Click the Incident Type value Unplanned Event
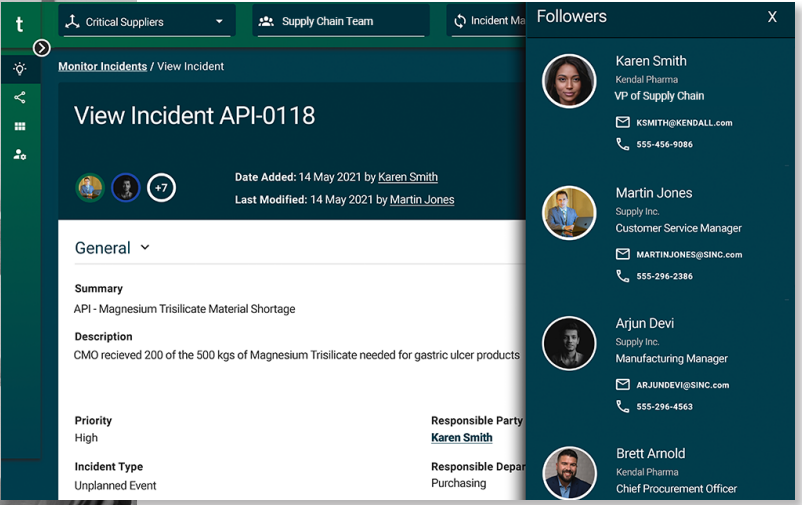 (x=115, y=486)
